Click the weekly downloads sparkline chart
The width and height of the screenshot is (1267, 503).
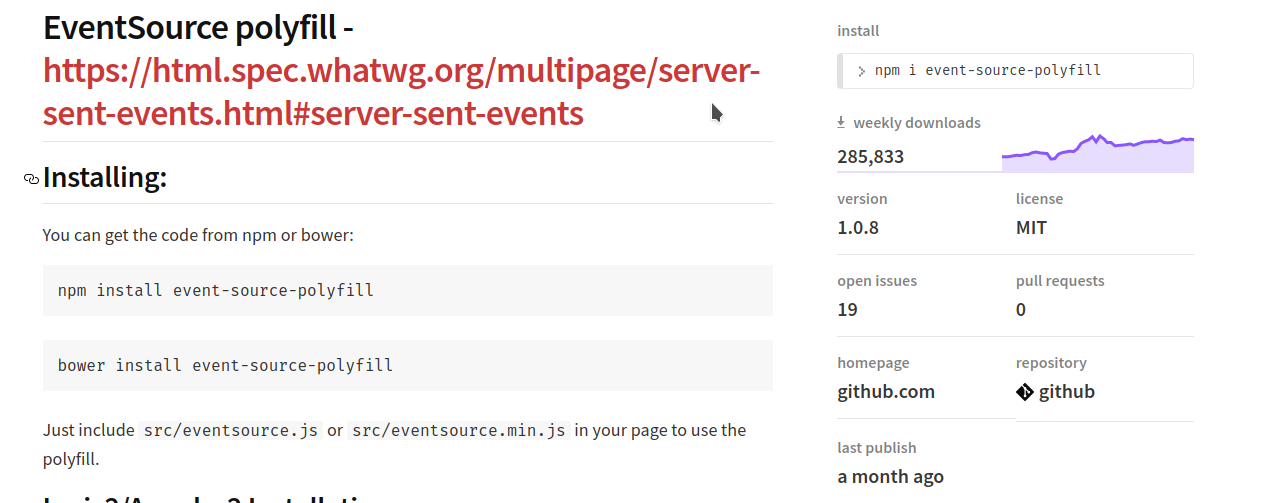pyautogui.click(x=1098, y=153)
